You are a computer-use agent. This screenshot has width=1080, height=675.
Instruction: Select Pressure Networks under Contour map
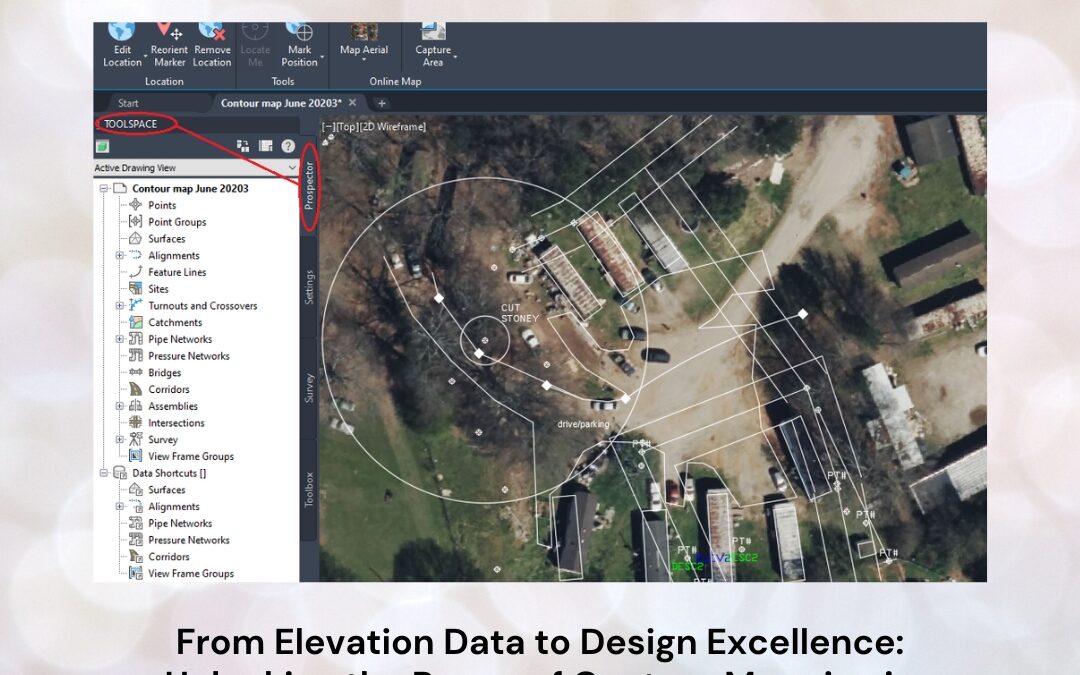[x=189, y=356]
